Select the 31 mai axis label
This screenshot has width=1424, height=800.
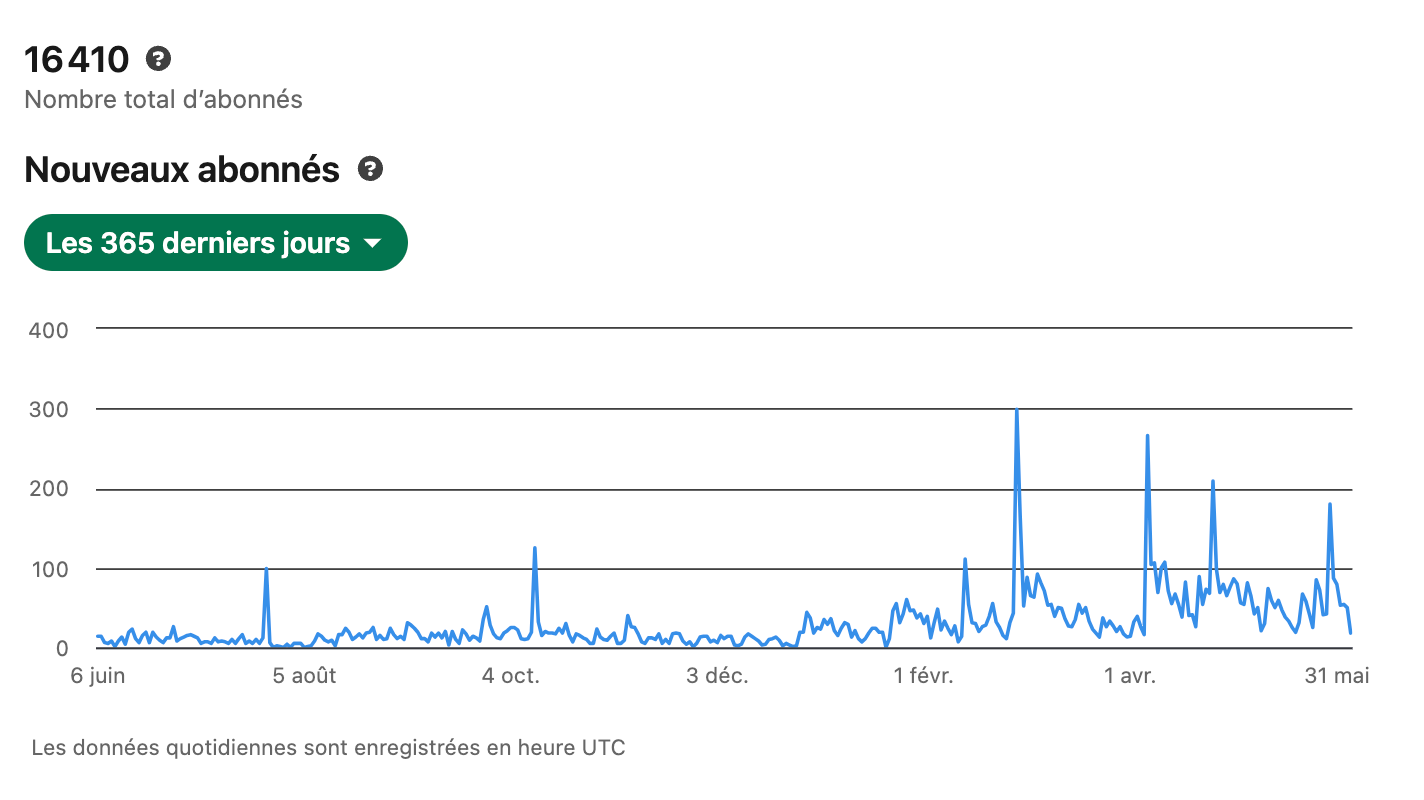point(1337,676)
